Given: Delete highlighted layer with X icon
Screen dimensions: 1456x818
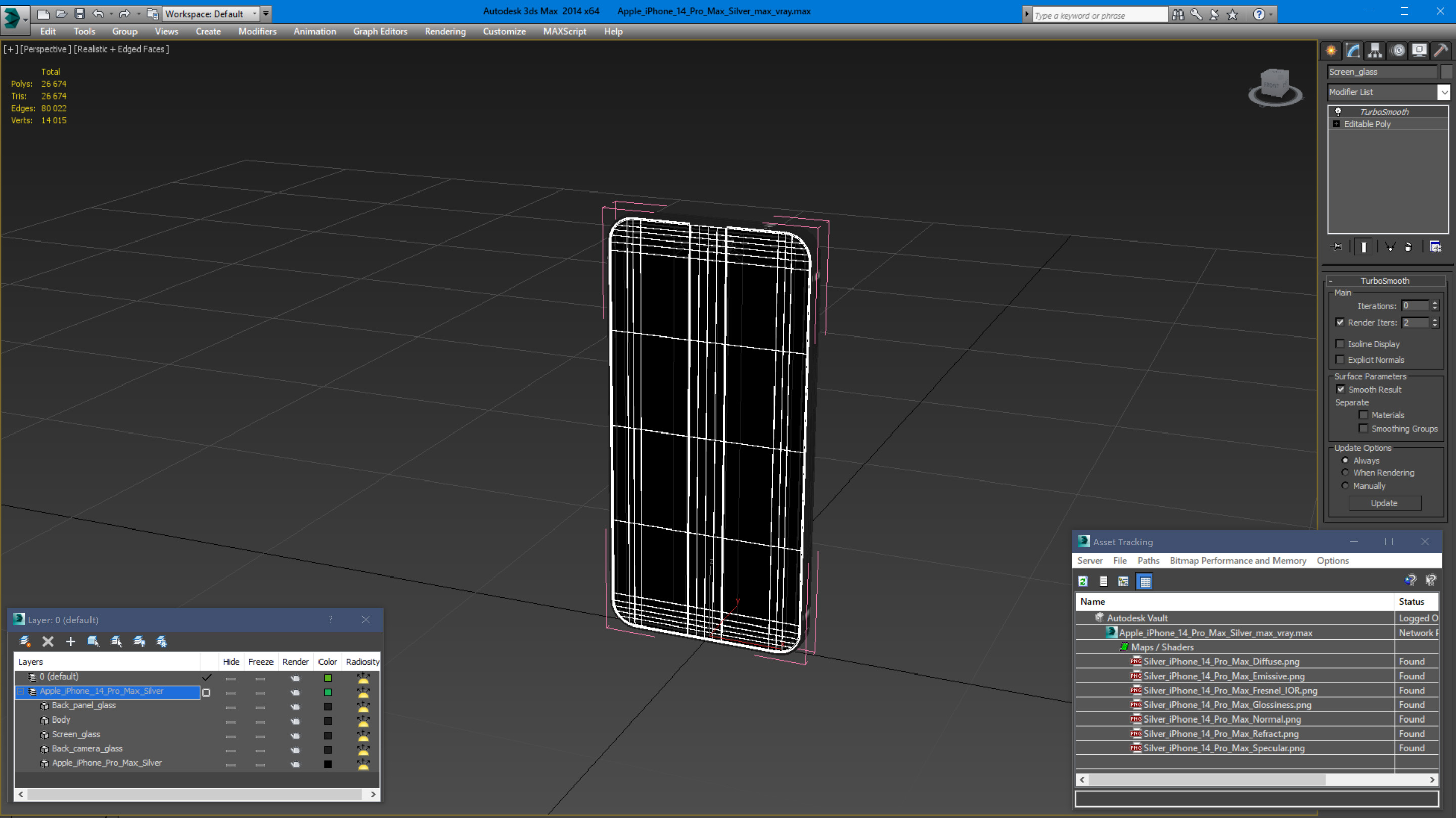Looking at the screenshot, I should [48, 641].
